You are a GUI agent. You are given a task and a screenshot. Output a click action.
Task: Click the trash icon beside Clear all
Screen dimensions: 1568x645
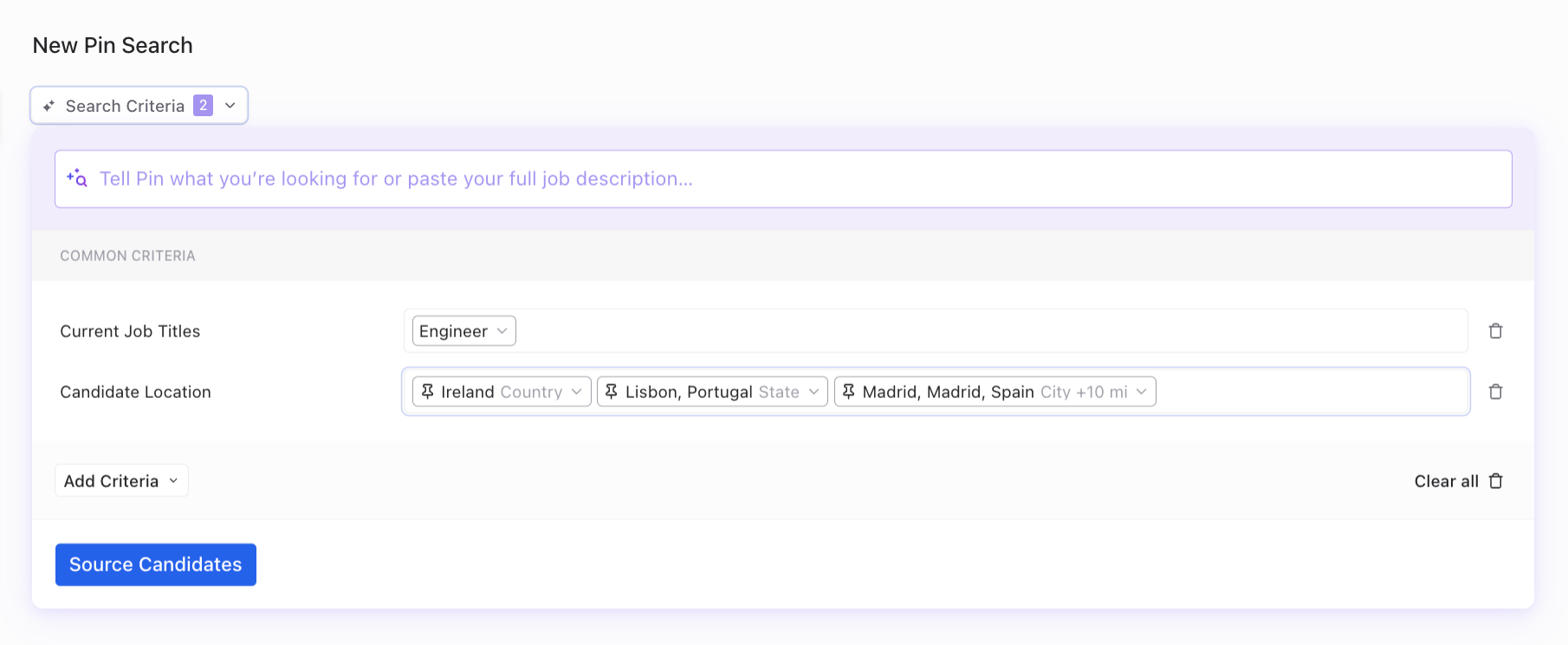point(1495,481)
